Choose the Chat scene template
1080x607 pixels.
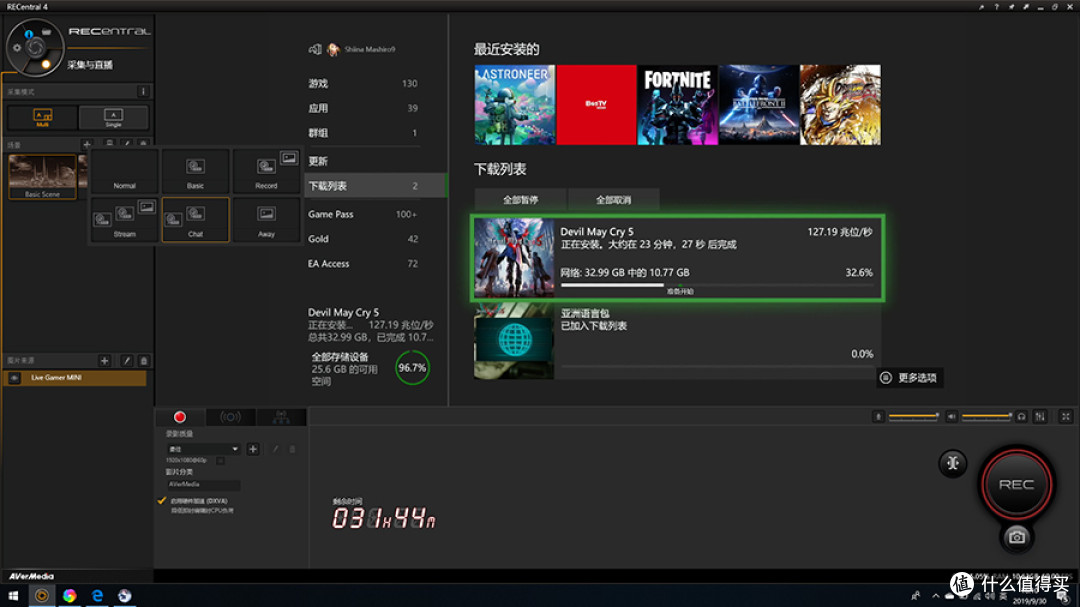coord(196,219)
